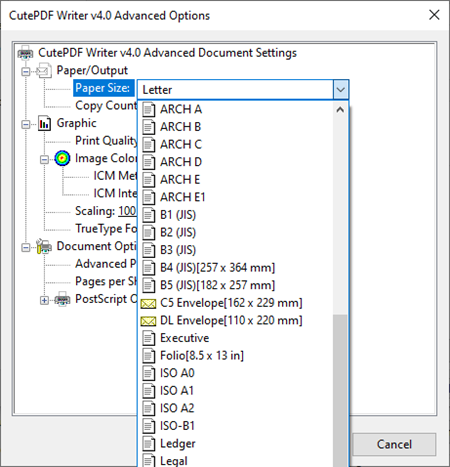Screen dimensions: 450x467
Task: Click the paper list scrollbar thumb
Action: [x=340, y=391]
